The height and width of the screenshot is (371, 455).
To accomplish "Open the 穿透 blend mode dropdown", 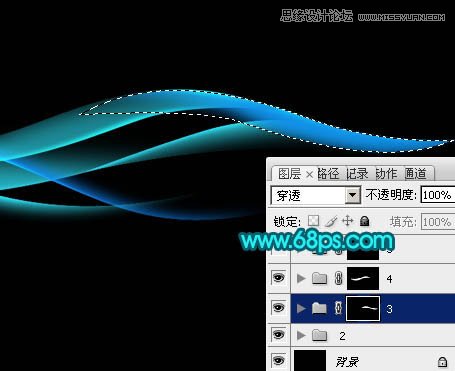I will 353,195.
